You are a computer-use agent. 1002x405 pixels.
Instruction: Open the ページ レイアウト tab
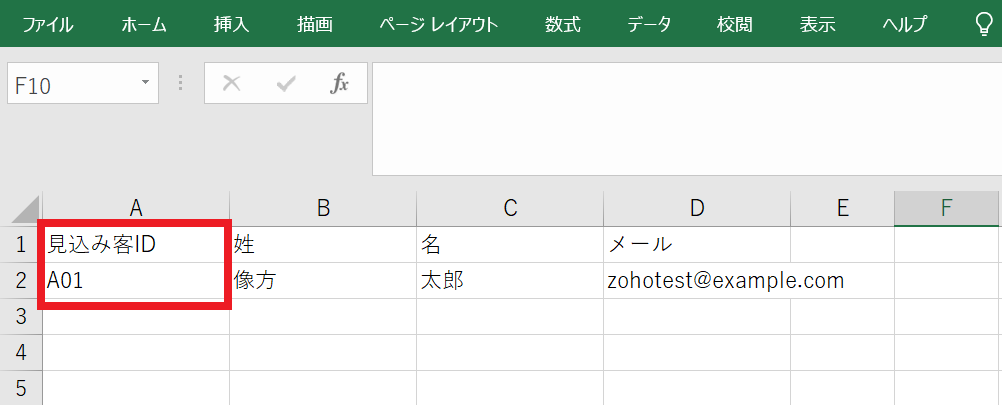(x=438, y=24)
